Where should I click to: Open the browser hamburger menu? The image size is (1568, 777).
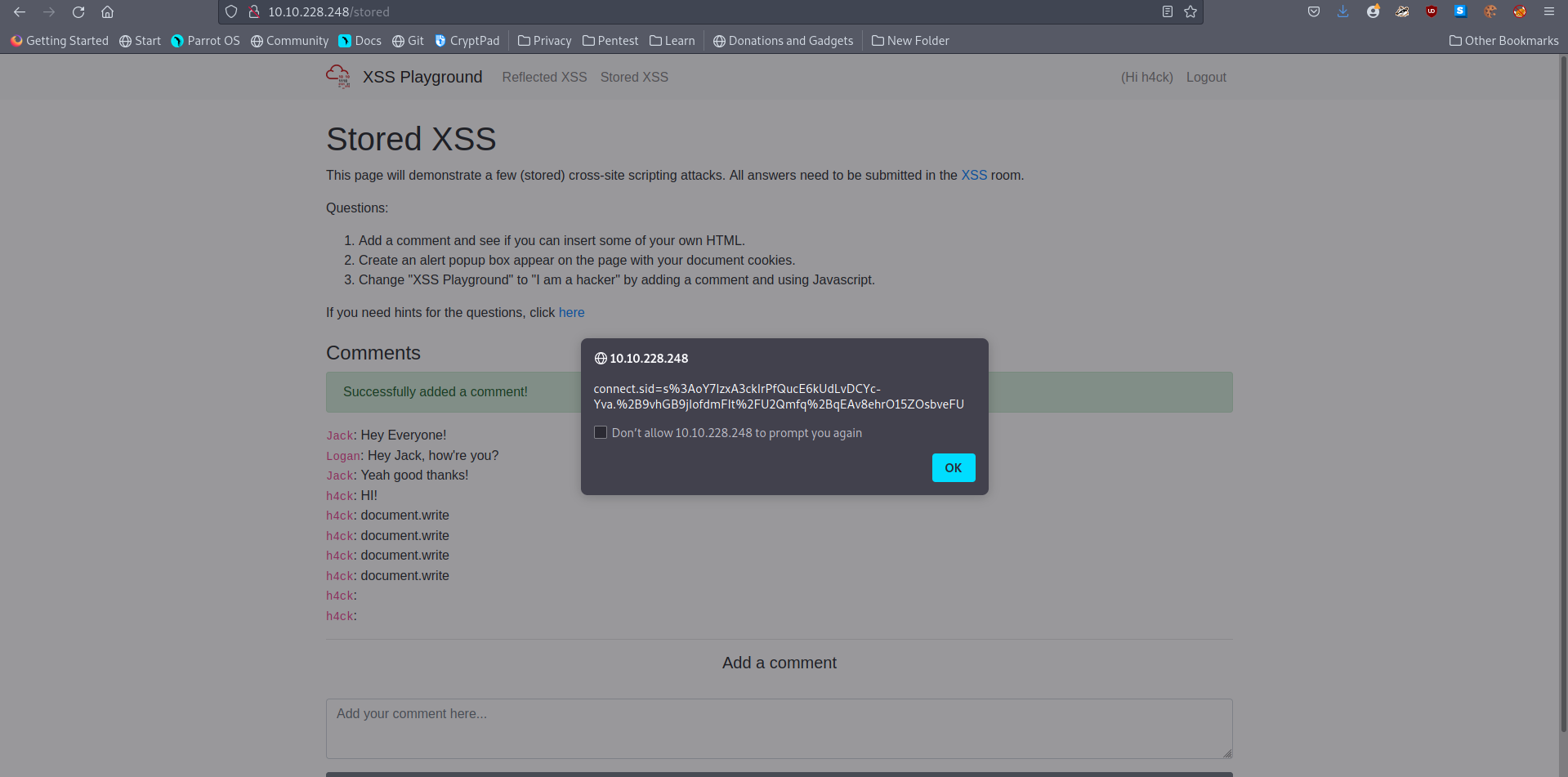click(x=1548, y=11)
